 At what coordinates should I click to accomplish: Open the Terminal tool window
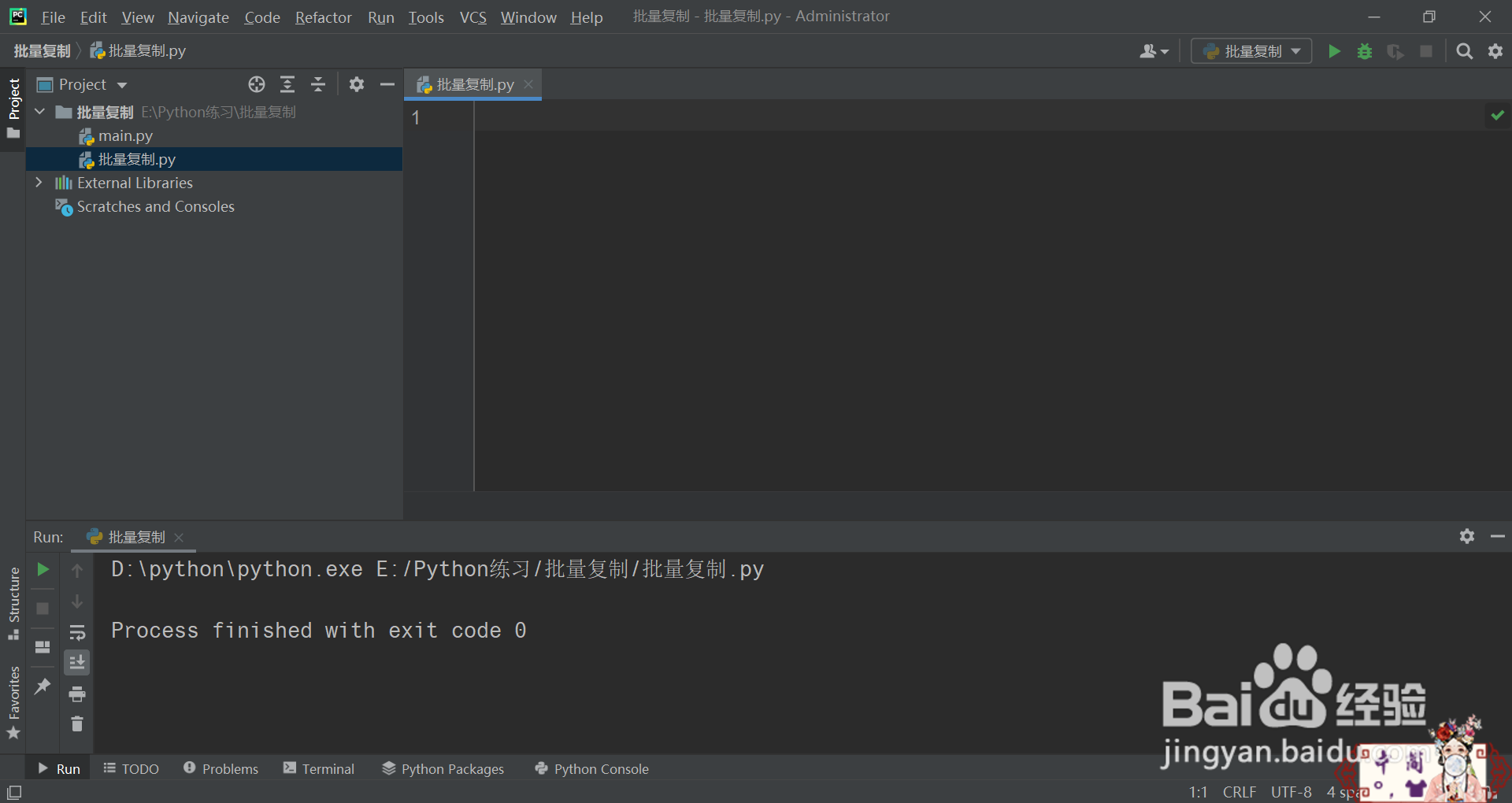tap(318, 768)
